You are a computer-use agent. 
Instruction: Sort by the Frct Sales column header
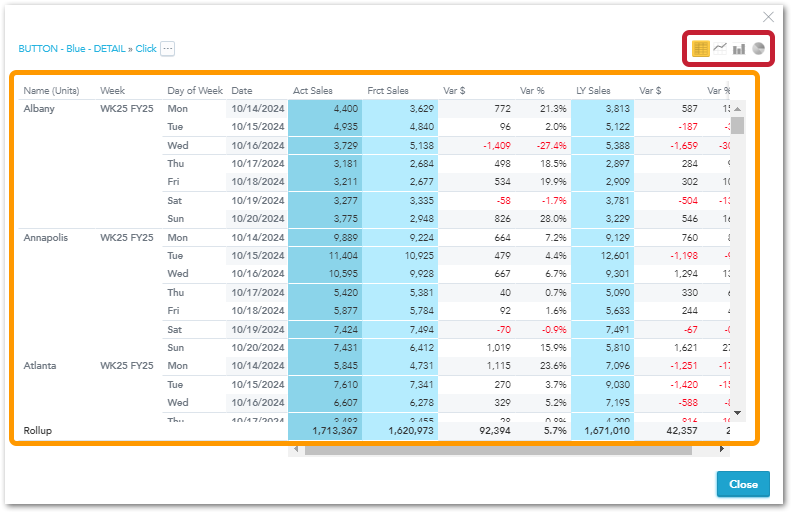pyautogui.click(x=387, y=91)
